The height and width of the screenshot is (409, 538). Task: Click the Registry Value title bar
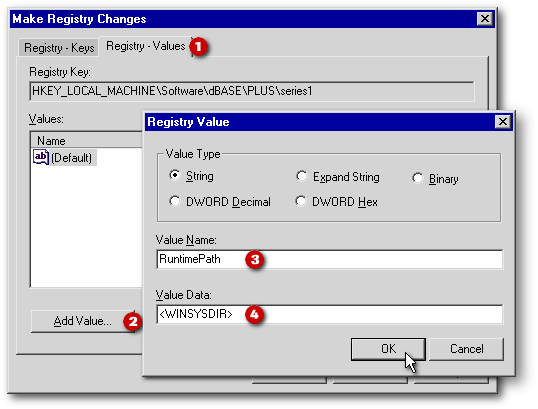point(319,122)
